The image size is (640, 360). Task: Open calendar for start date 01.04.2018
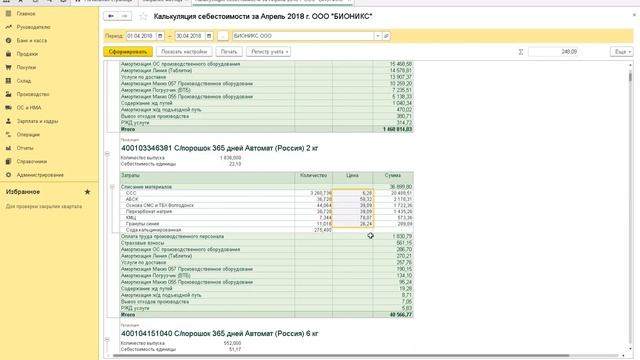tap(160, 36)
